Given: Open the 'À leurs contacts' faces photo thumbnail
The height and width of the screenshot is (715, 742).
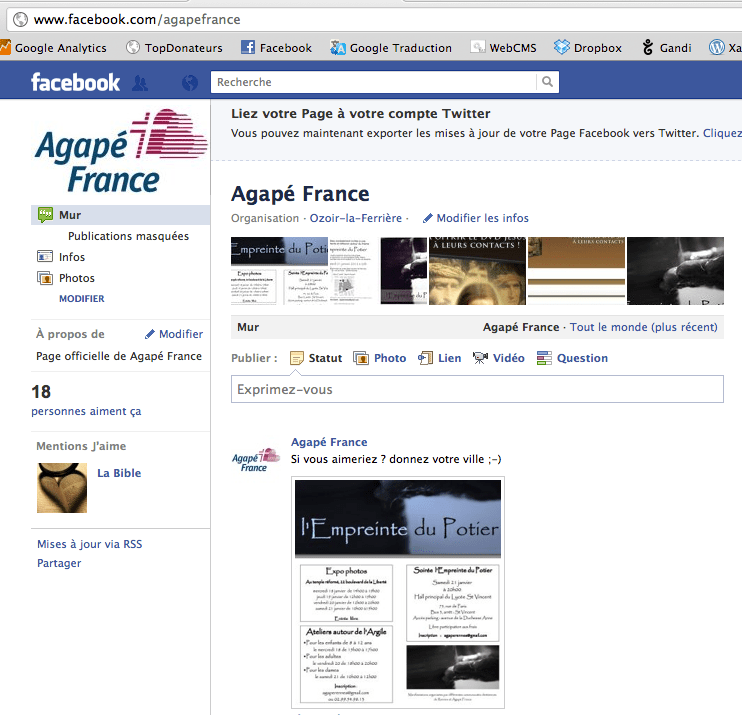Looking at the screenshot, I should coord(477,271).
